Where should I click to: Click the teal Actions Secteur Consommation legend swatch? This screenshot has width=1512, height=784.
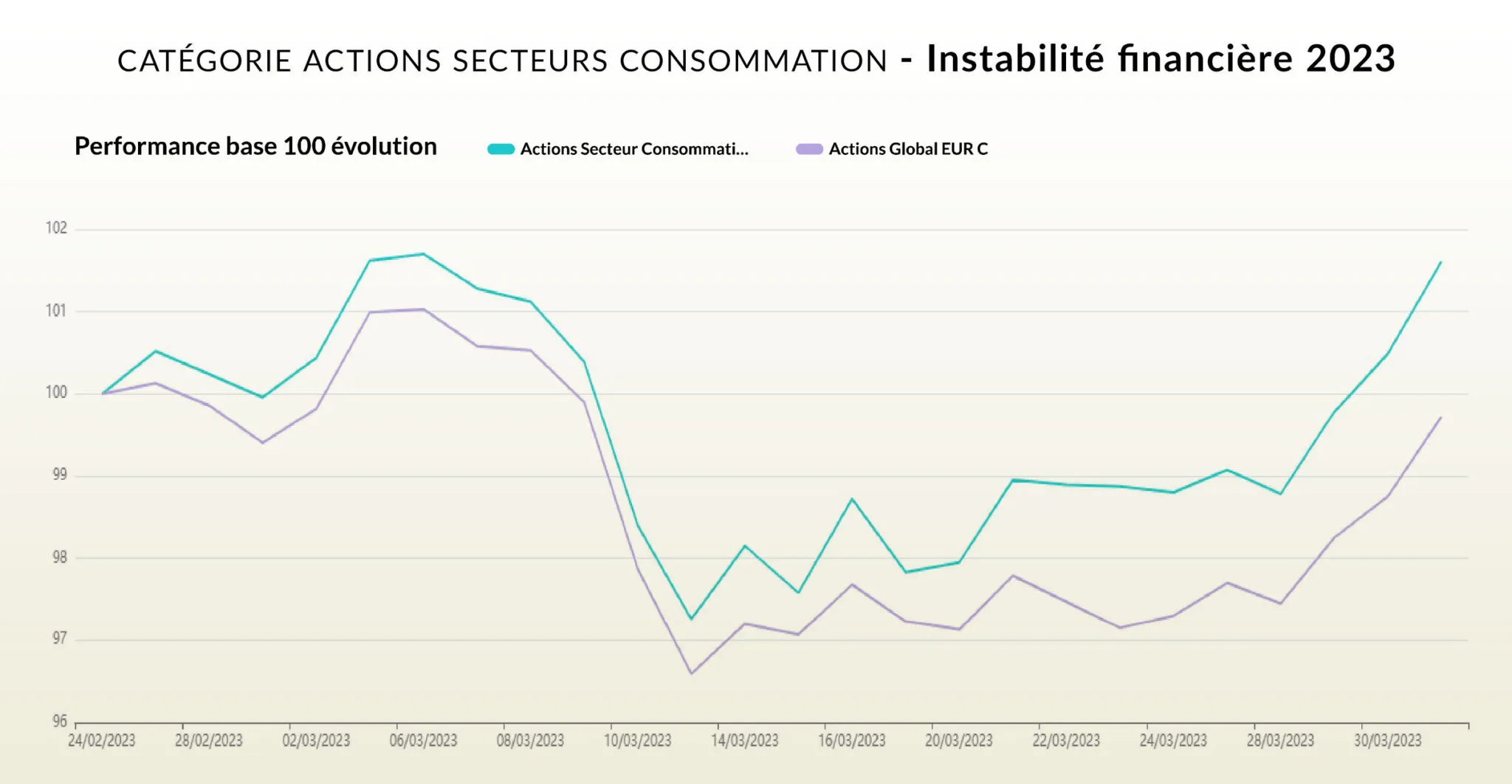click(x=501, y=149)
